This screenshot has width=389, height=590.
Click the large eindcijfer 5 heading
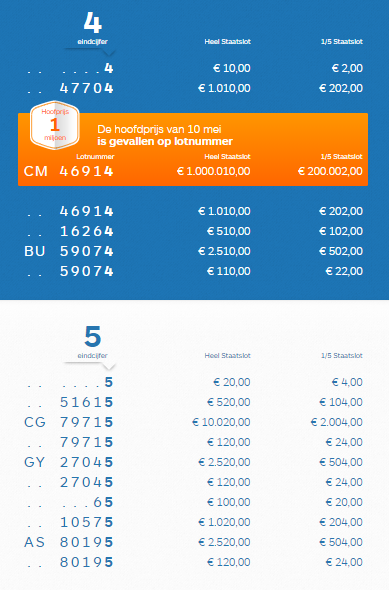(93, 336)
